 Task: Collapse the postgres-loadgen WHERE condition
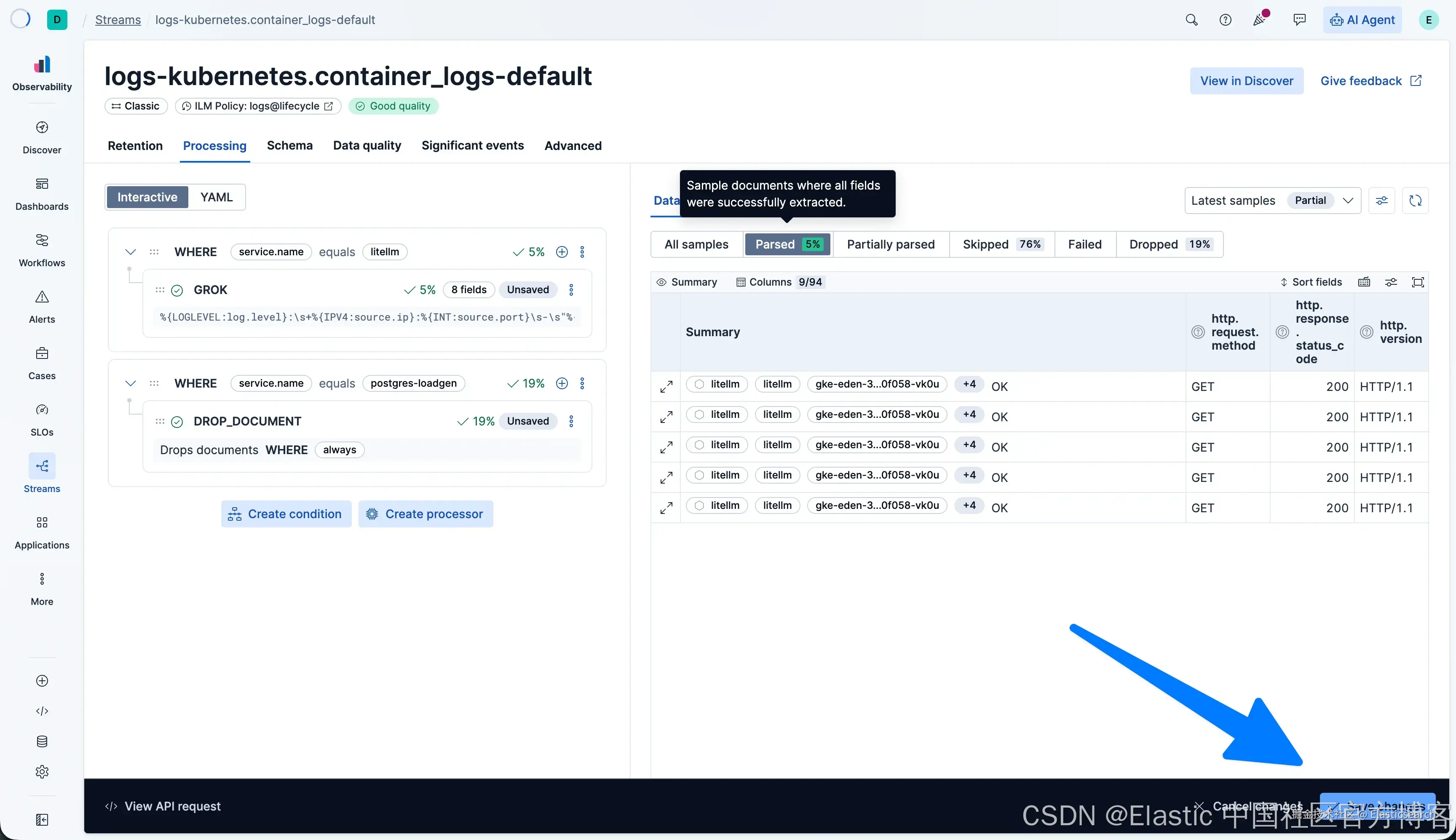pos(130,384)
